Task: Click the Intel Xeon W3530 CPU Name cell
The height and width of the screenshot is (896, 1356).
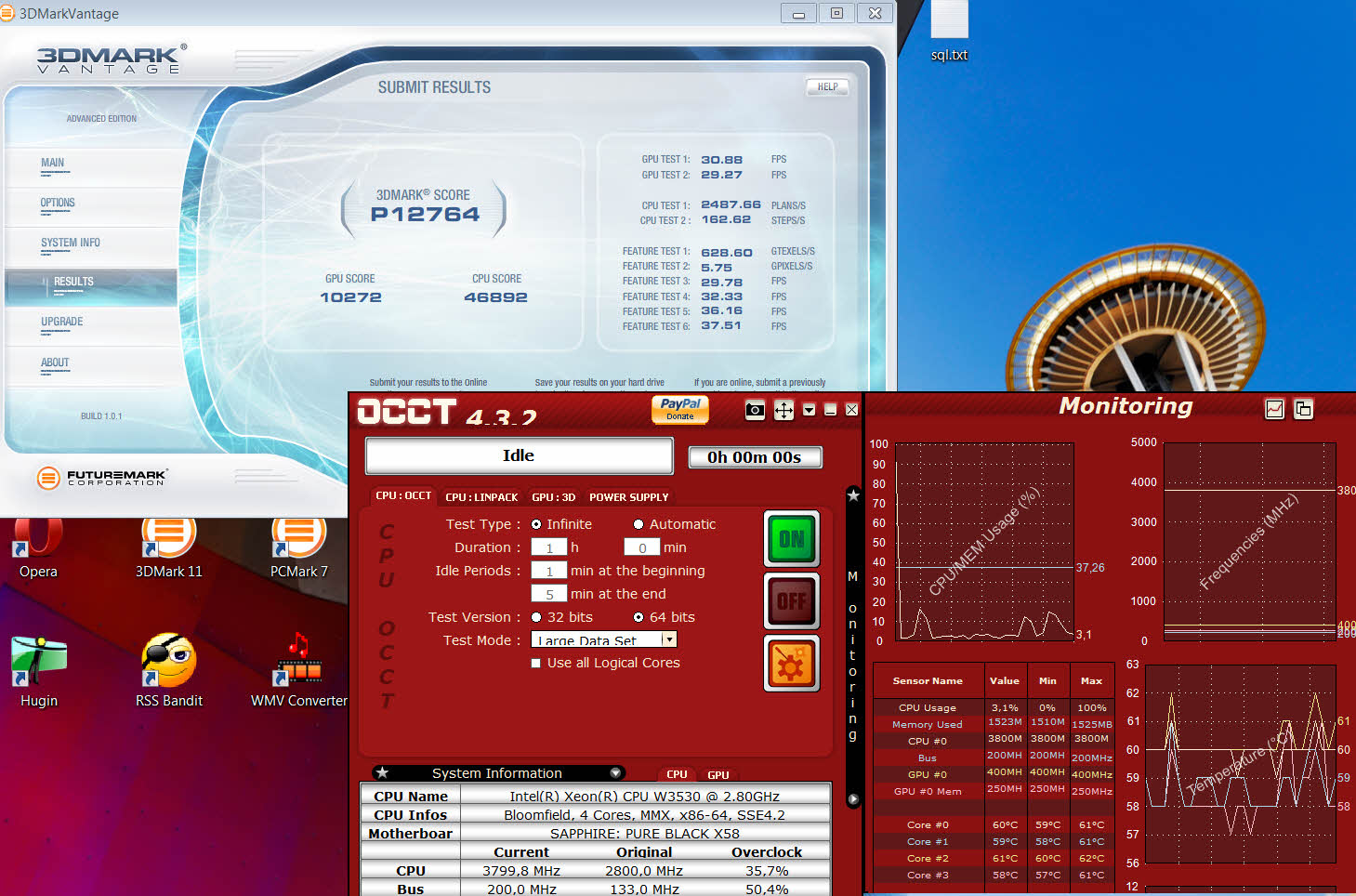Action: click(x=644, y=796)
